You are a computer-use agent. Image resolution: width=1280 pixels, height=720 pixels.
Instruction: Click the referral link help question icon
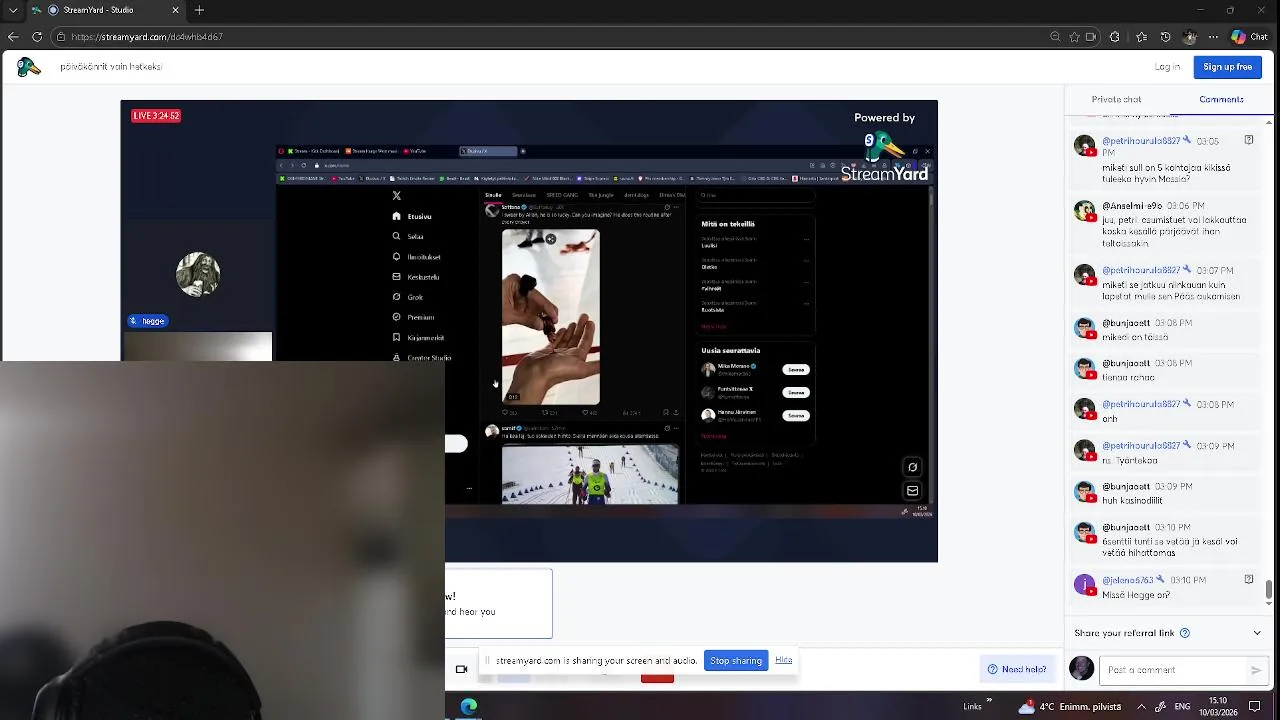coord(1185,633)
